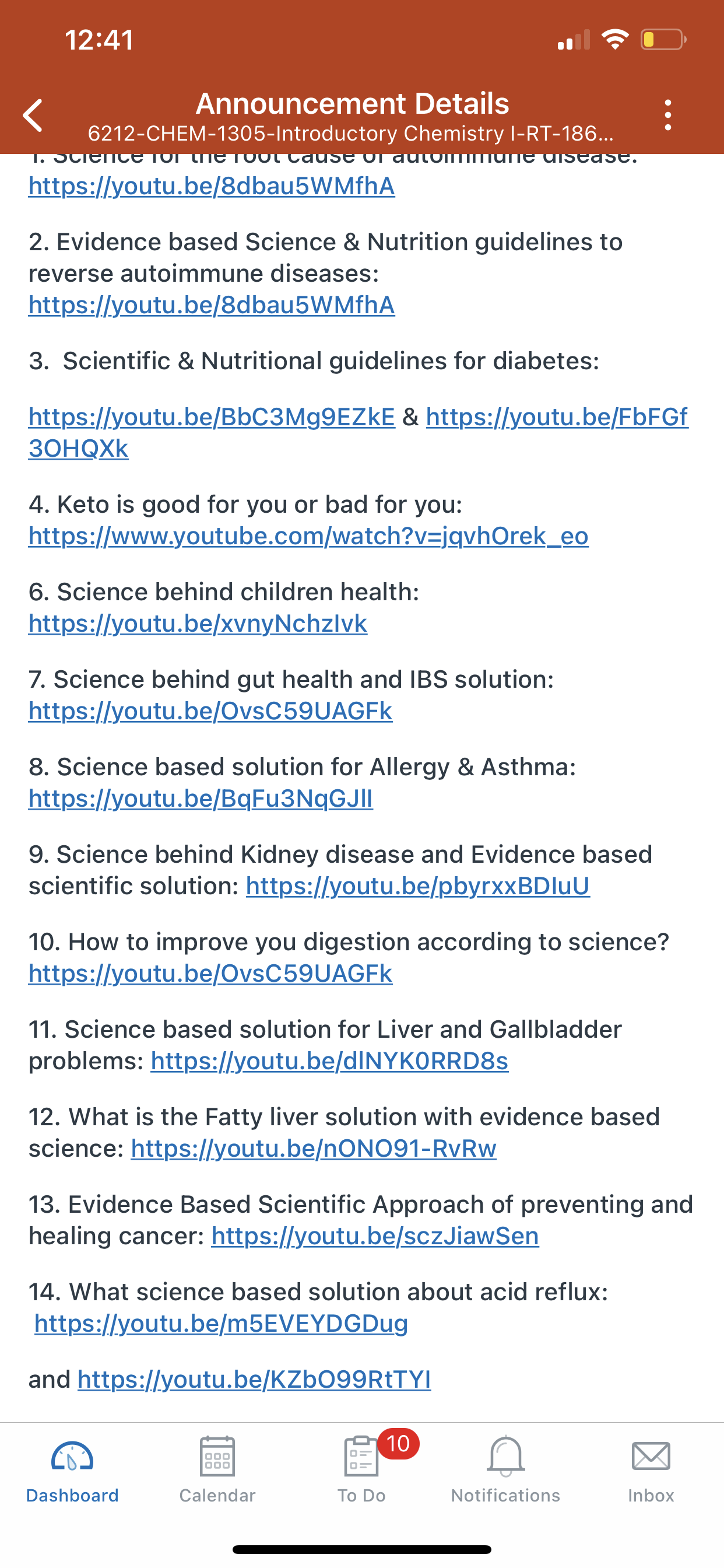
Task: Open the children health video link xvnyNchzIvk
Action: tap(198, 624)
